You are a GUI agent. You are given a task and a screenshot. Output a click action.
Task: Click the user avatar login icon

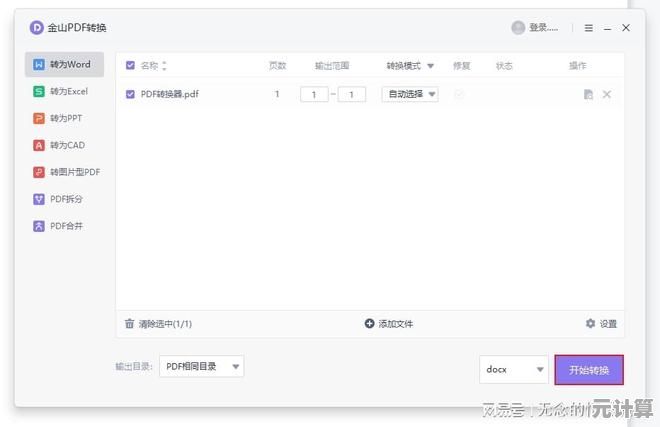pyautogui.click(x=518, y=28)
